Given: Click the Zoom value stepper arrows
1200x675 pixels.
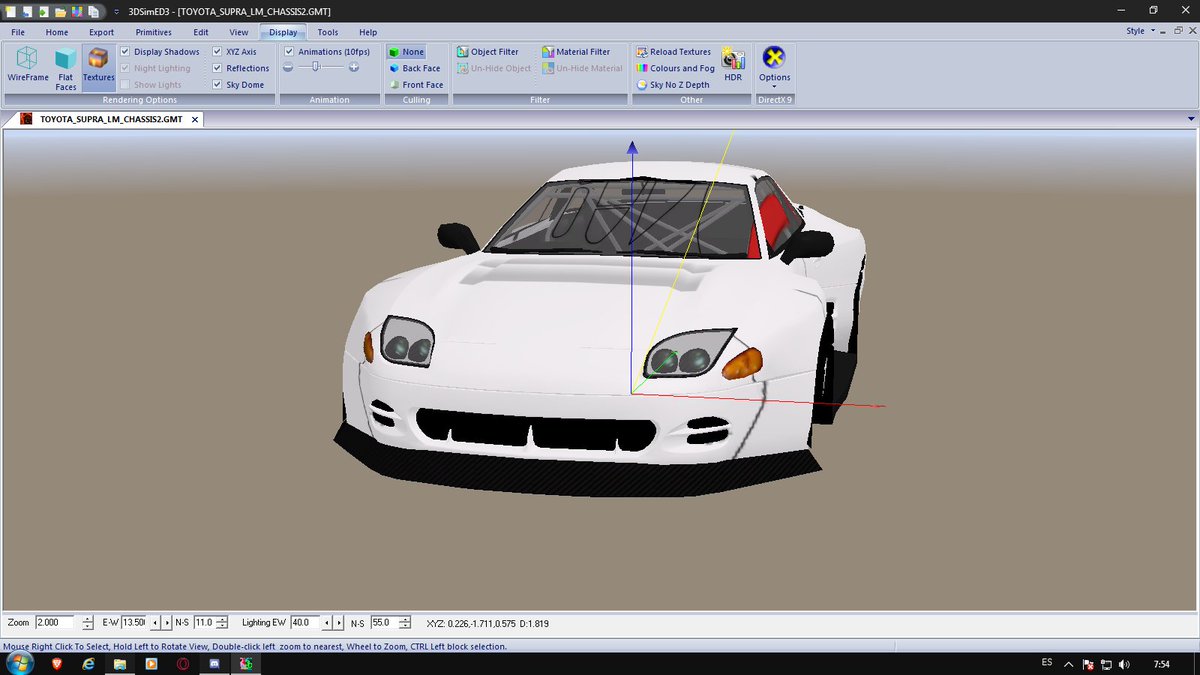Looking at the screenshot, I should click(x=88, y=623).
